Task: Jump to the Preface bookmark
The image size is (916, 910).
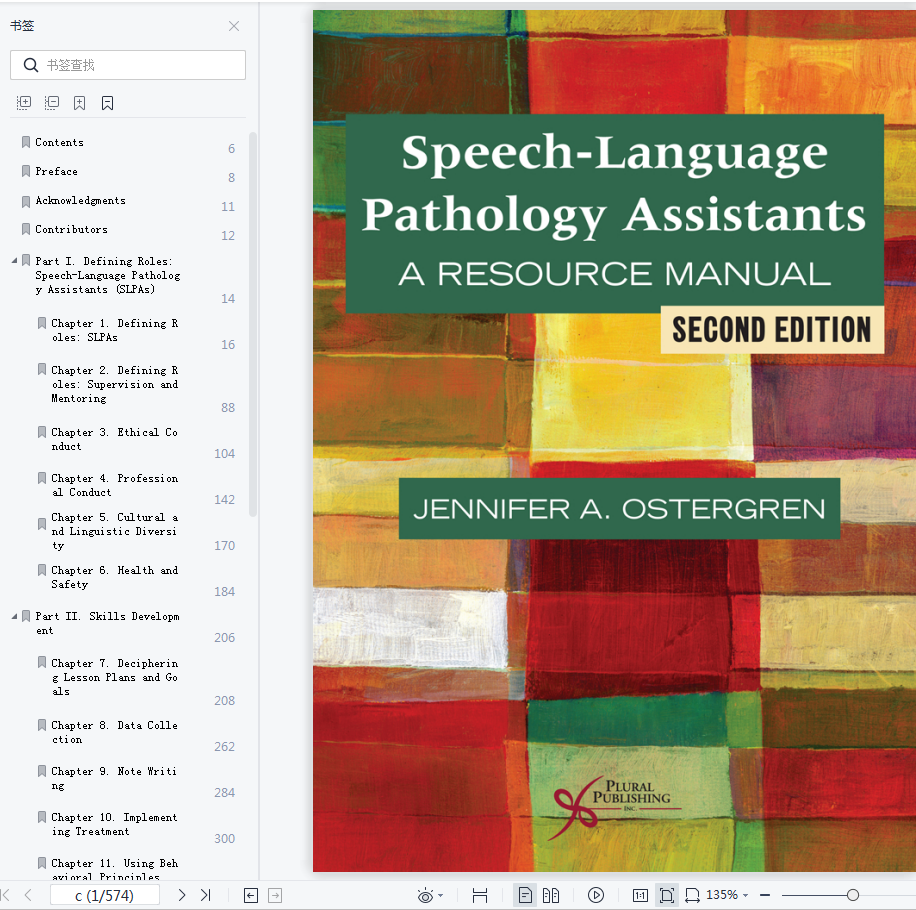Action: [56, 171]
